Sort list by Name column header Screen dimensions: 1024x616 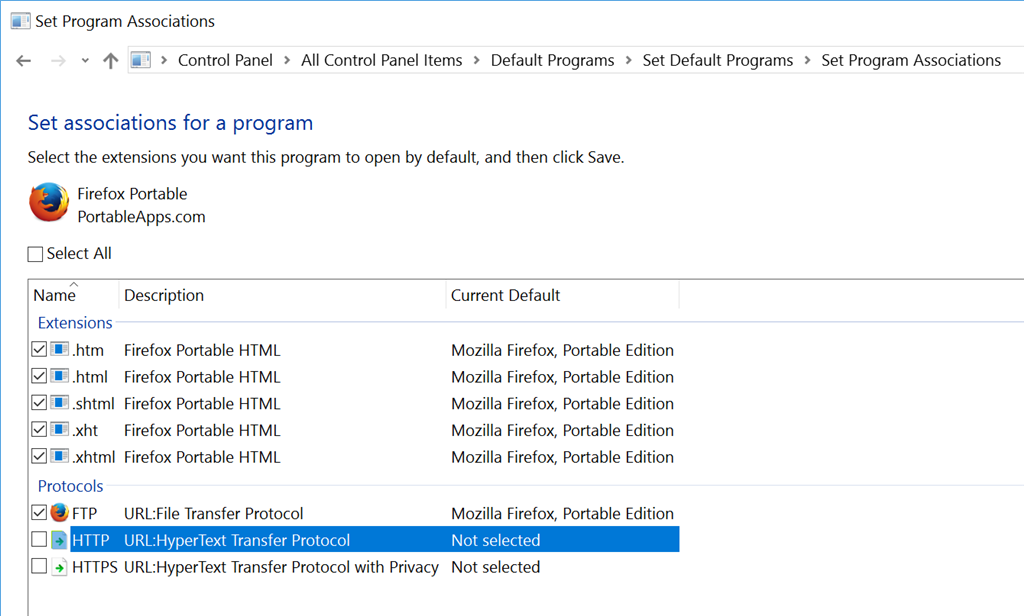point(73,295)
